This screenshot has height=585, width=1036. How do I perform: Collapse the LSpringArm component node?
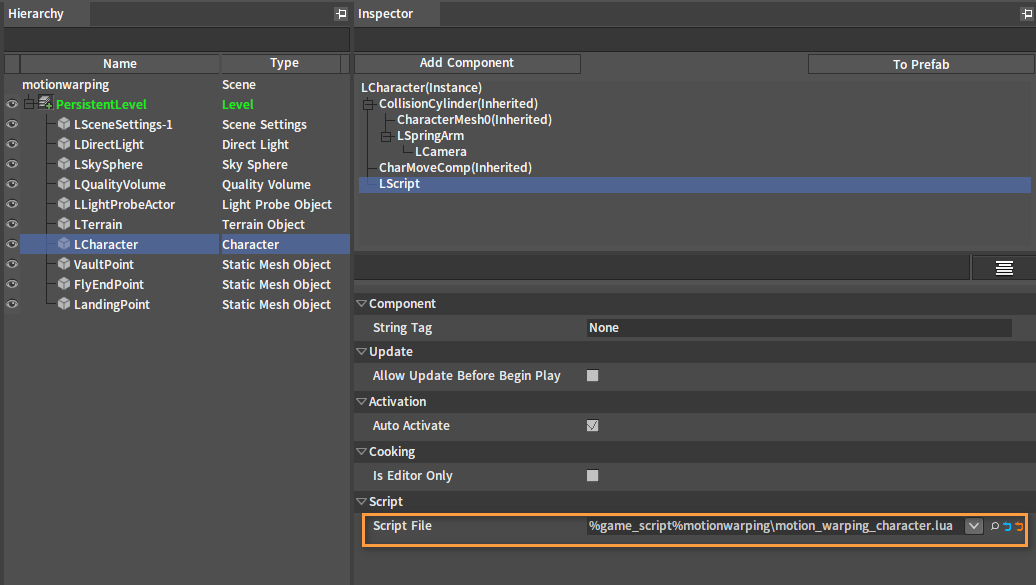[387, 136]
